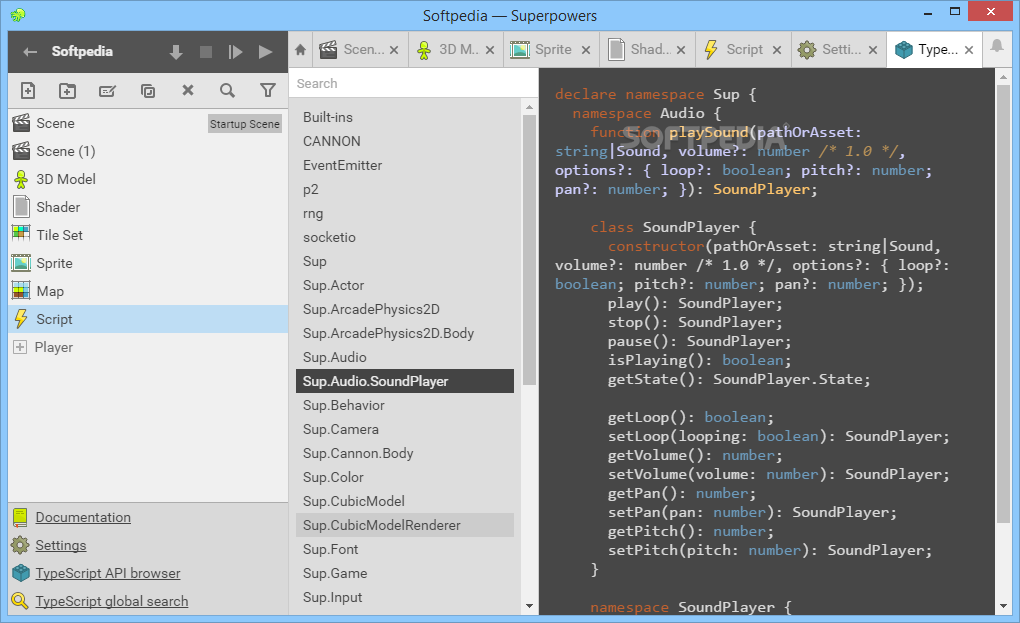The image size is (1020, 623).
Task: Select Sup.Camera in the API list
Action: coord(405,430)
